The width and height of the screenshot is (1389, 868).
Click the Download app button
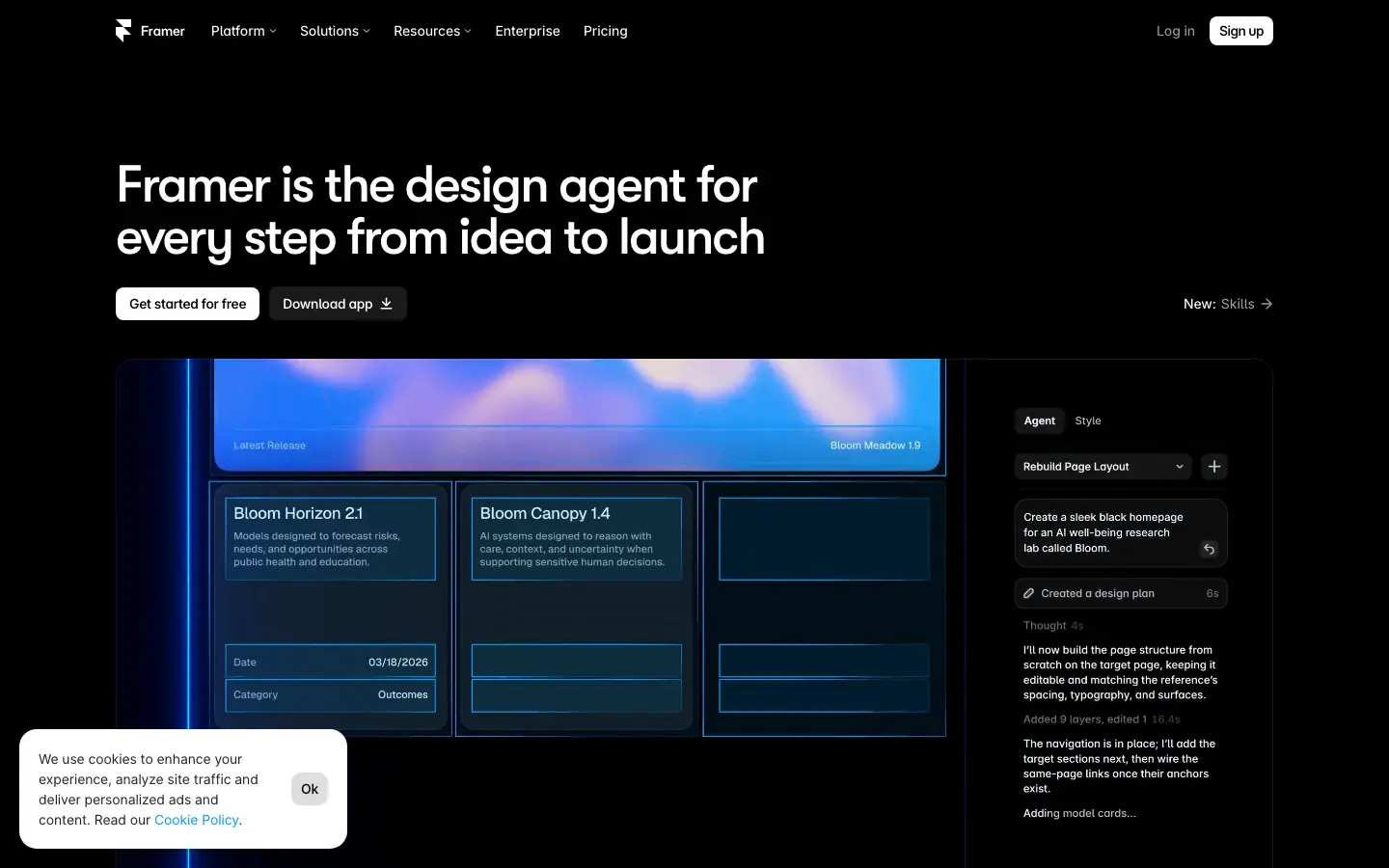(x=338, y=304)
